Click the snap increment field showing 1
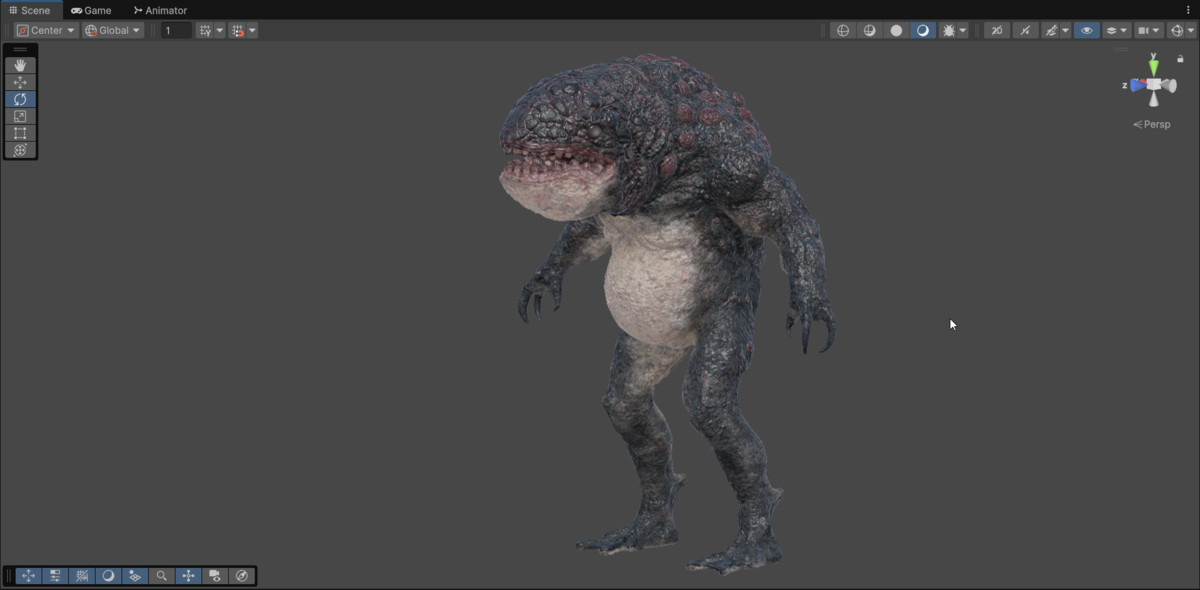The image size is (1200, 590). (176, 30)
